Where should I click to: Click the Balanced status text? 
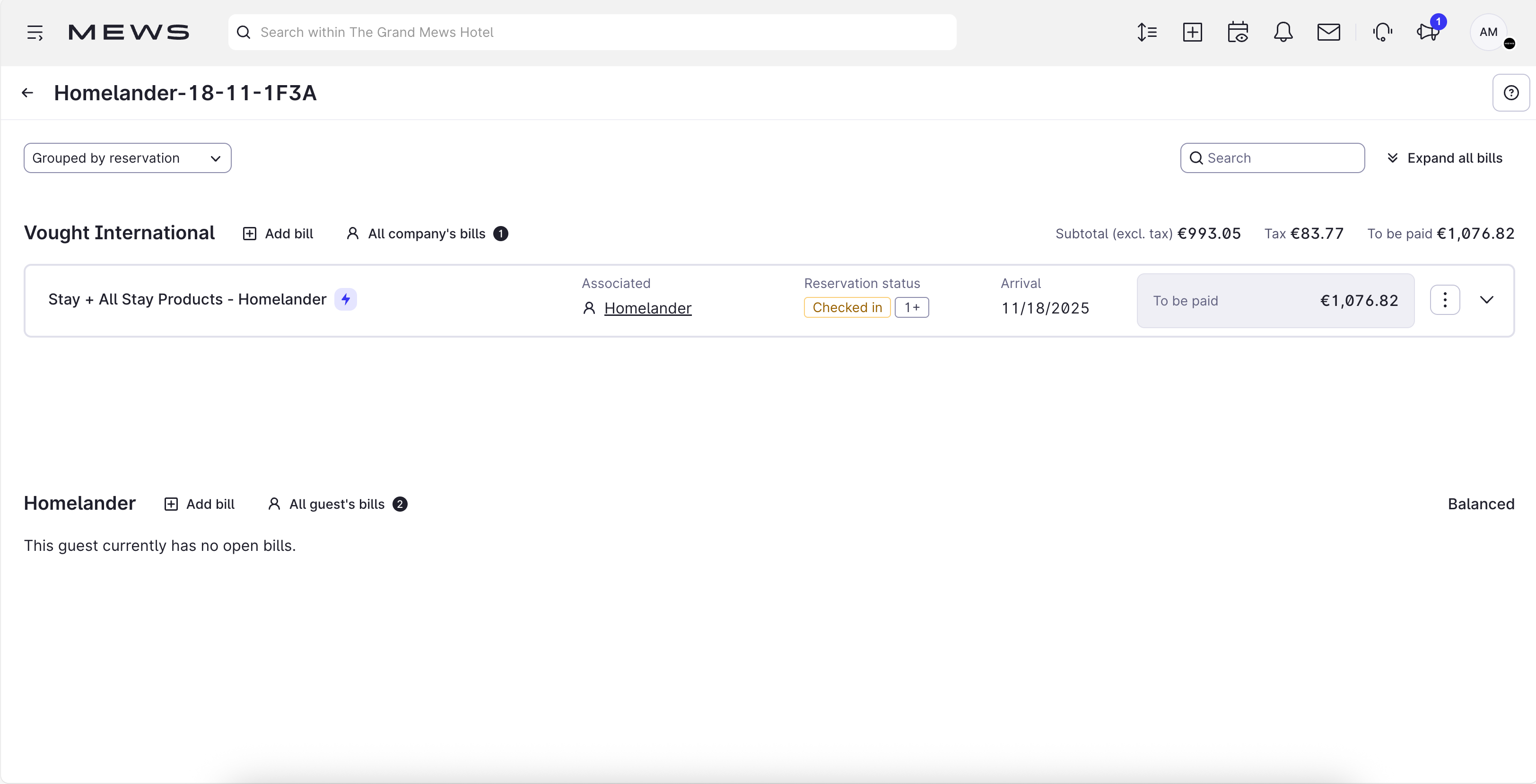click(x=1481, y=505)
